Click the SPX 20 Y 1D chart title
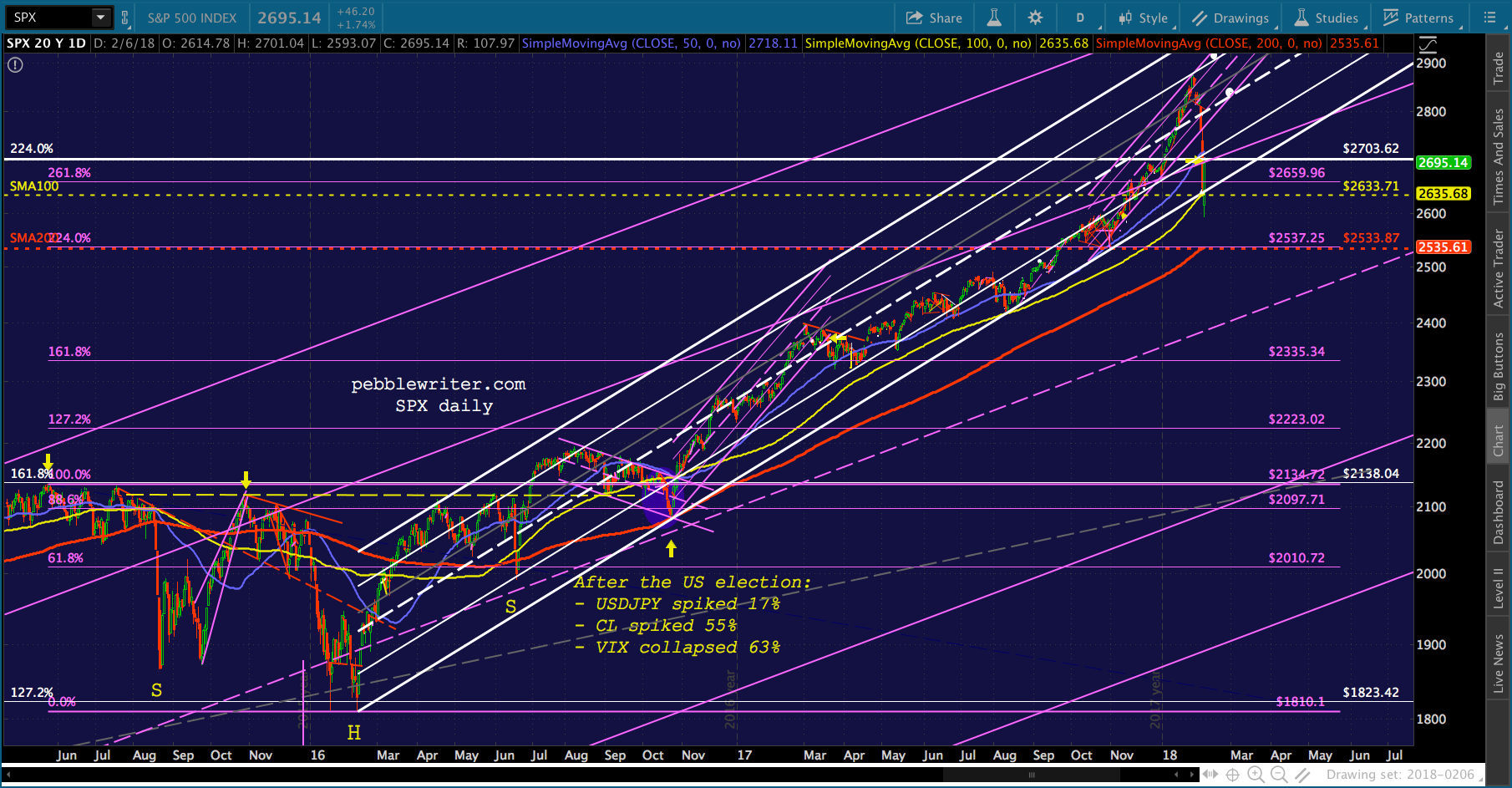The image size is (1512, 788). (x=47, y=43)
